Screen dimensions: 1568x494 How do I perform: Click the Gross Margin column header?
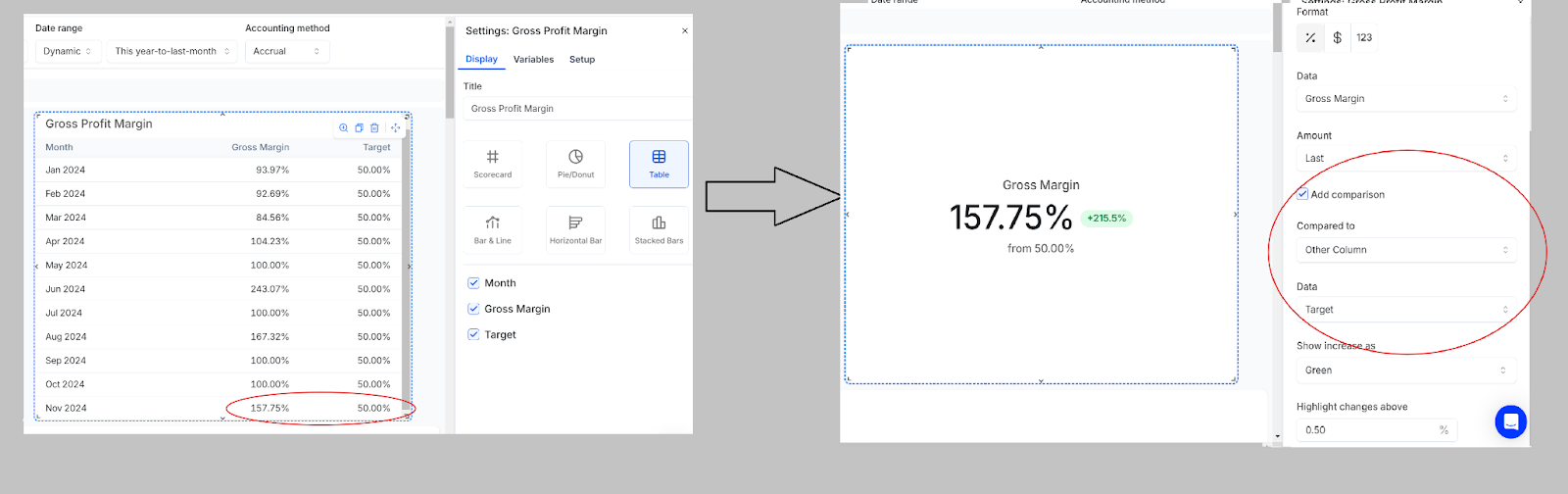pos(261,147)
